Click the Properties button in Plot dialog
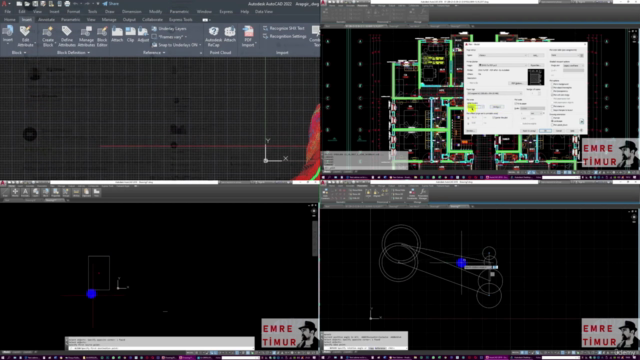Image resolution: width=640 pixels, height=360 pixels. 536,65
